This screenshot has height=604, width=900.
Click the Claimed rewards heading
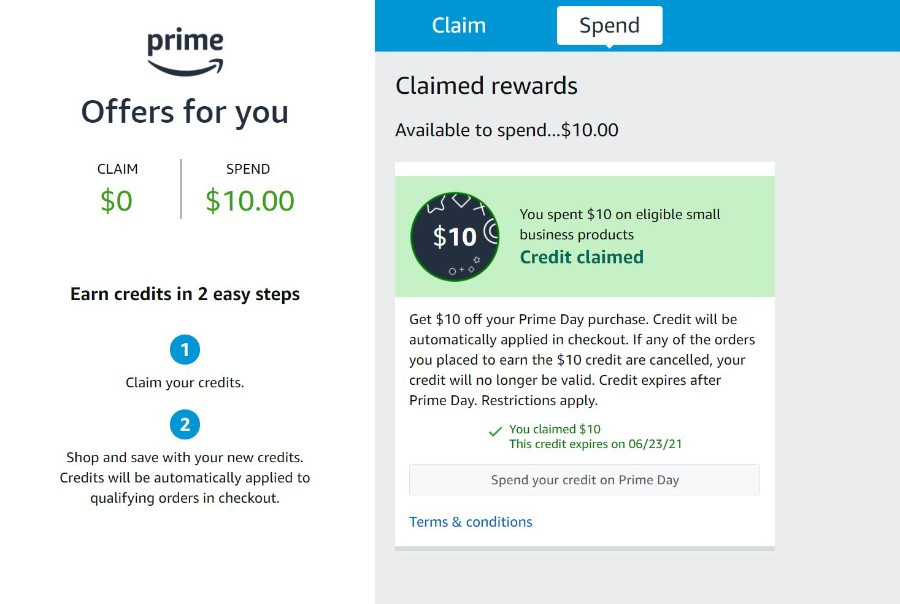pyautogui.click(x=487, y=86)
